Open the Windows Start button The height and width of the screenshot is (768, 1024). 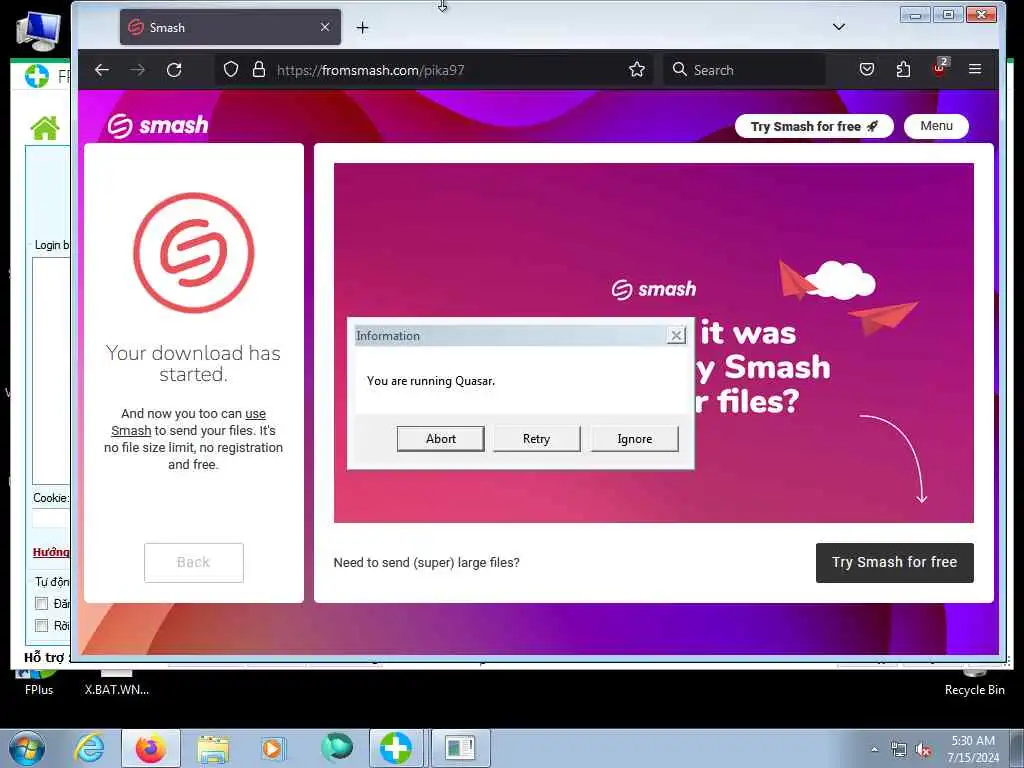[x=27, y=748]
